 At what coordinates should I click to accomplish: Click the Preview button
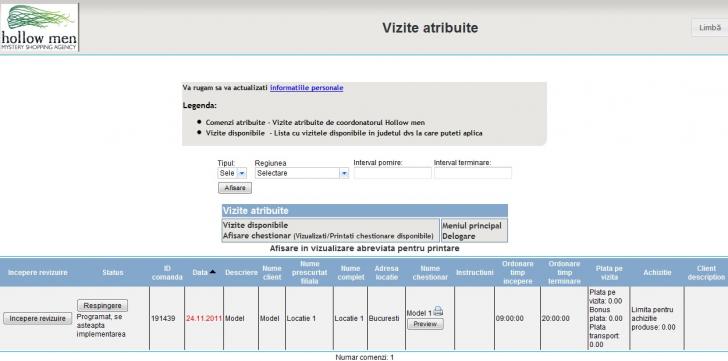(x=425, y=324)
